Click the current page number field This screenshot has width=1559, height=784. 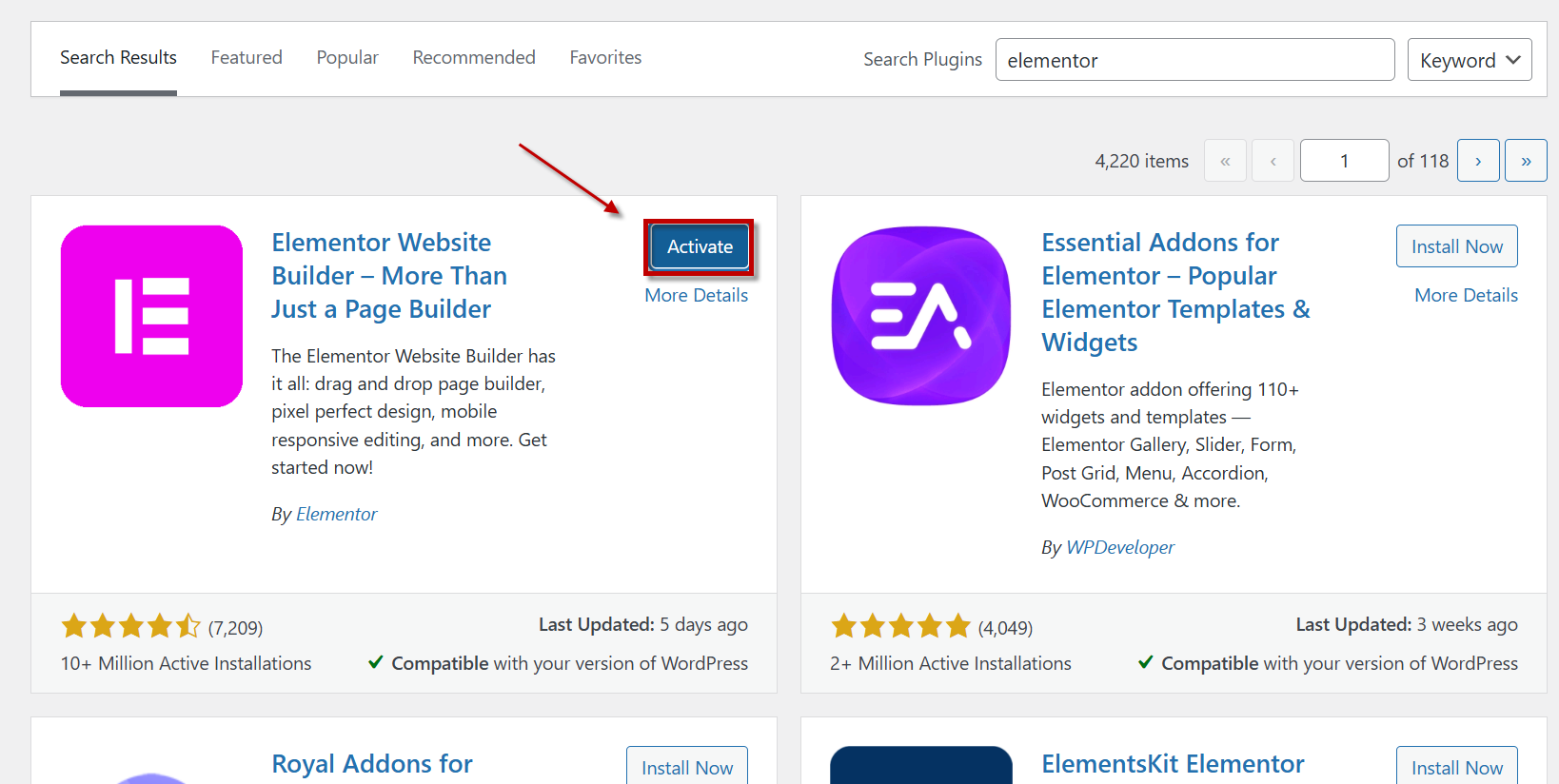1344,161
